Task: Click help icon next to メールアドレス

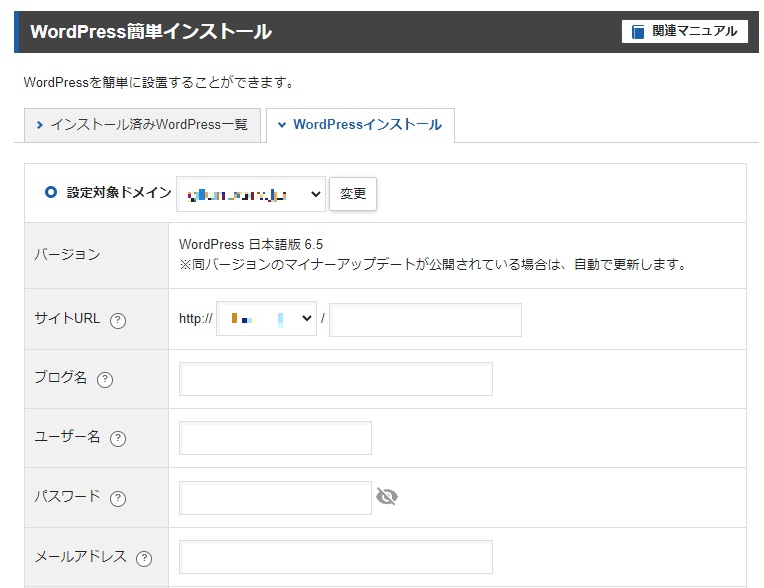Action: click(144, 558)
